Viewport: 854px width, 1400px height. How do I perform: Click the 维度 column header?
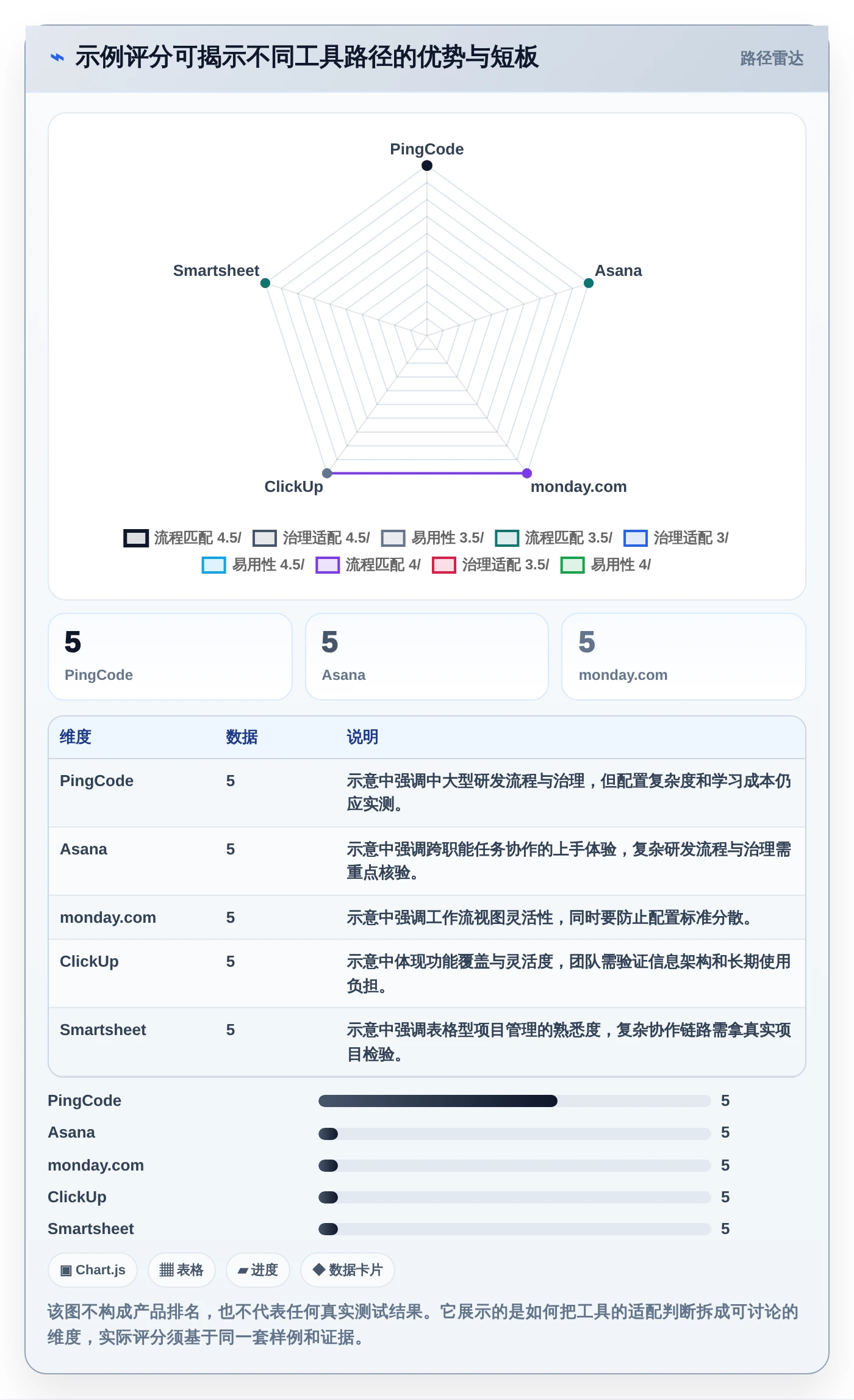click(x=76, y=737)
